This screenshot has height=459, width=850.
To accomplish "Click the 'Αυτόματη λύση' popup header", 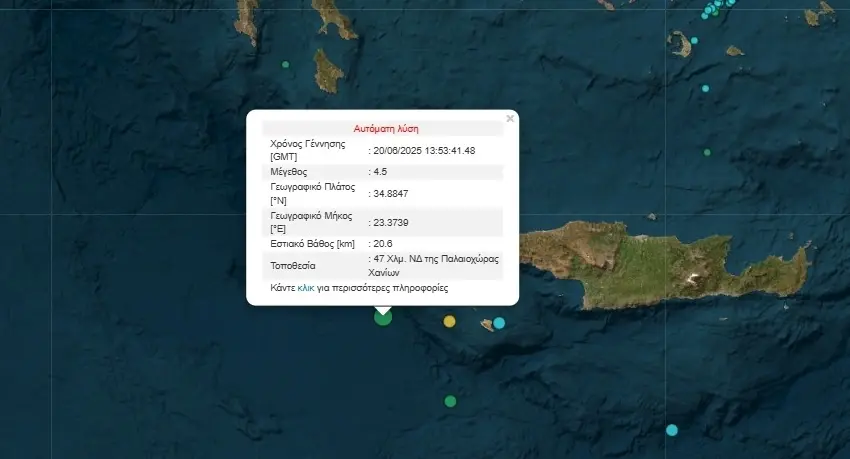I will click(386, 128).
